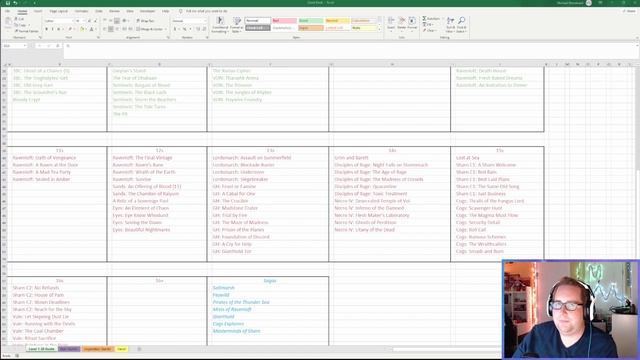Apply the Normal cell style
The image size is (640, 360).
[258, 20]
